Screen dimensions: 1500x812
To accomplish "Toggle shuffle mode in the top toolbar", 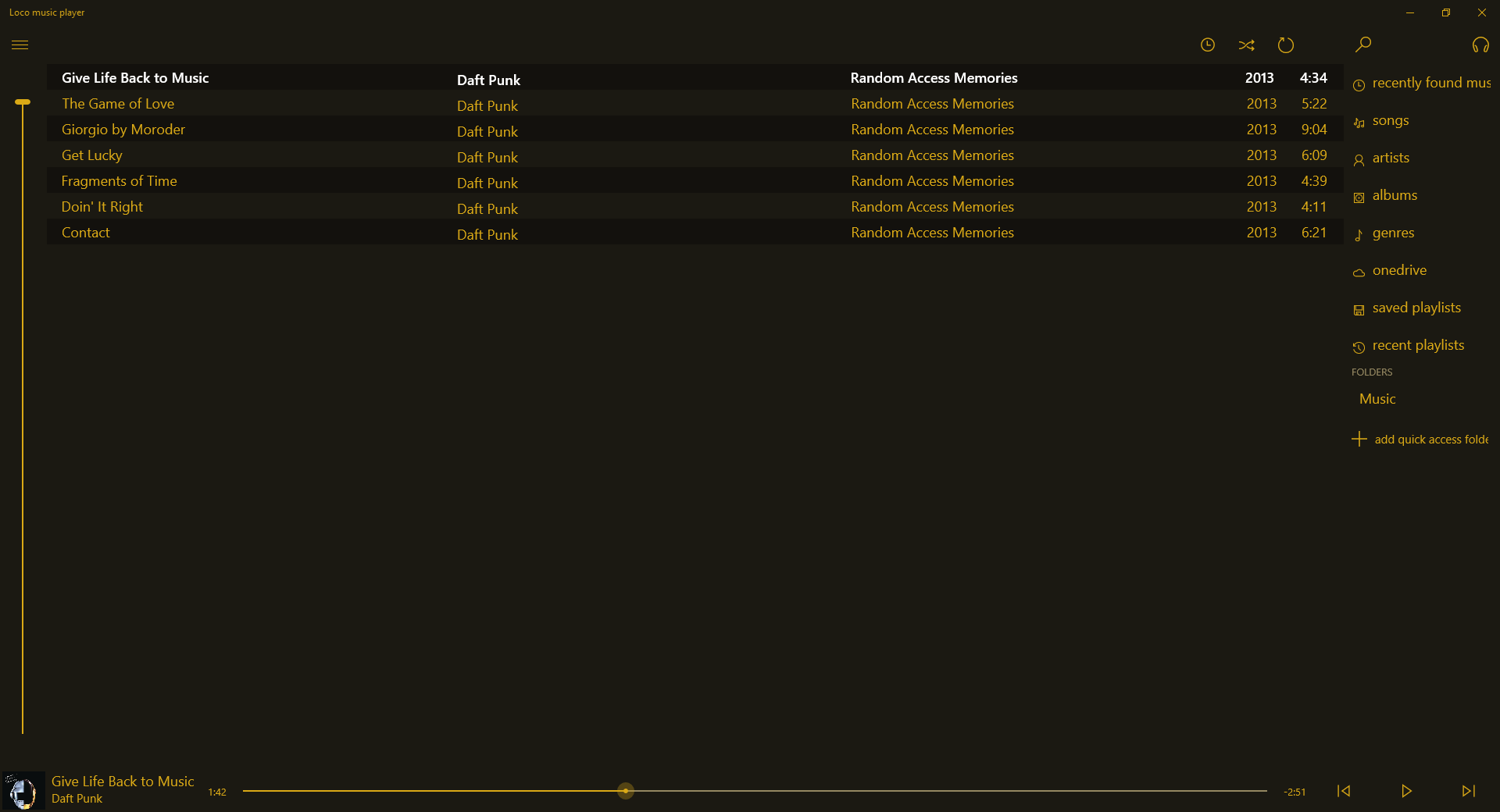I will tap(1247, 45).
